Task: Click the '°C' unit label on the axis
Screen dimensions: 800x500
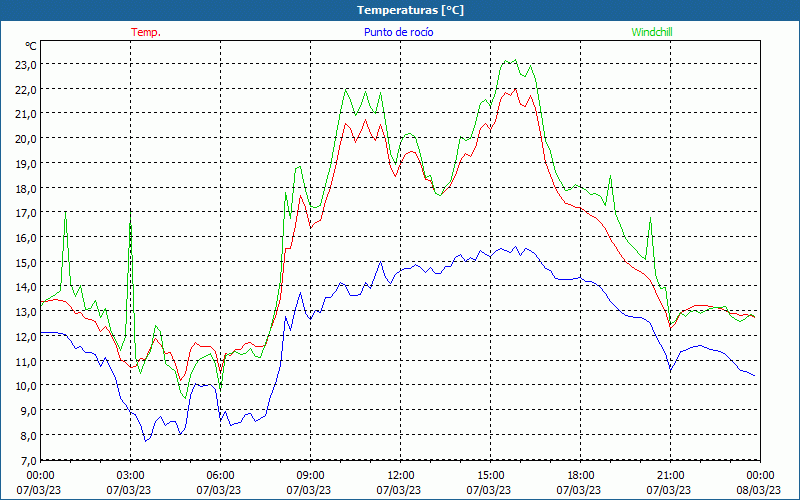Action: (31, 46)
